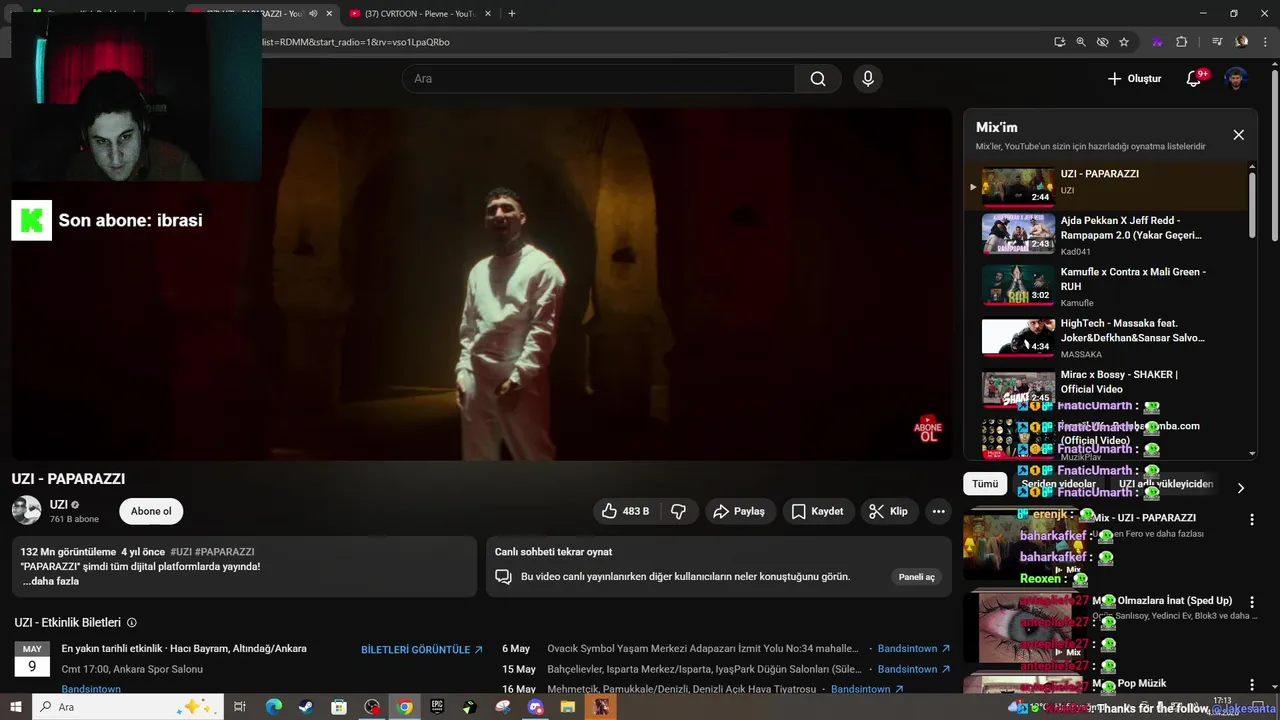
Task: Click BİLETLERİ GÖRÜNTÜLE tickets link
Action: click(422, 650)
